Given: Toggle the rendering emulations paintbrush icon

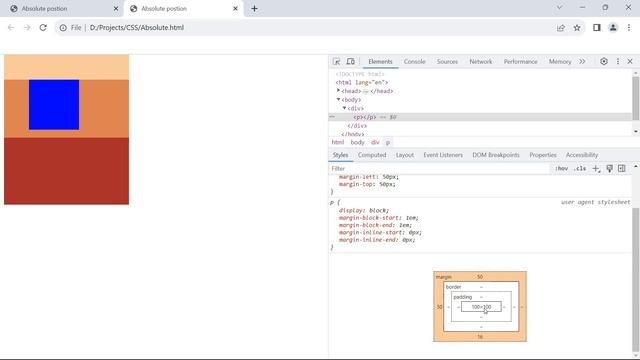Looking at the screenshot, I should click(609, 169).
